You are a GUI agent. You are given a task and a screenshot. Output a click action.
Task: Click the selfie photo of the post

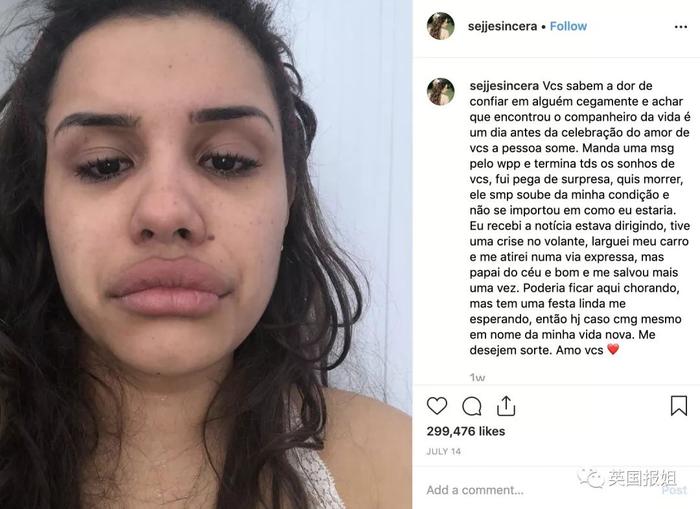point(206,254)
